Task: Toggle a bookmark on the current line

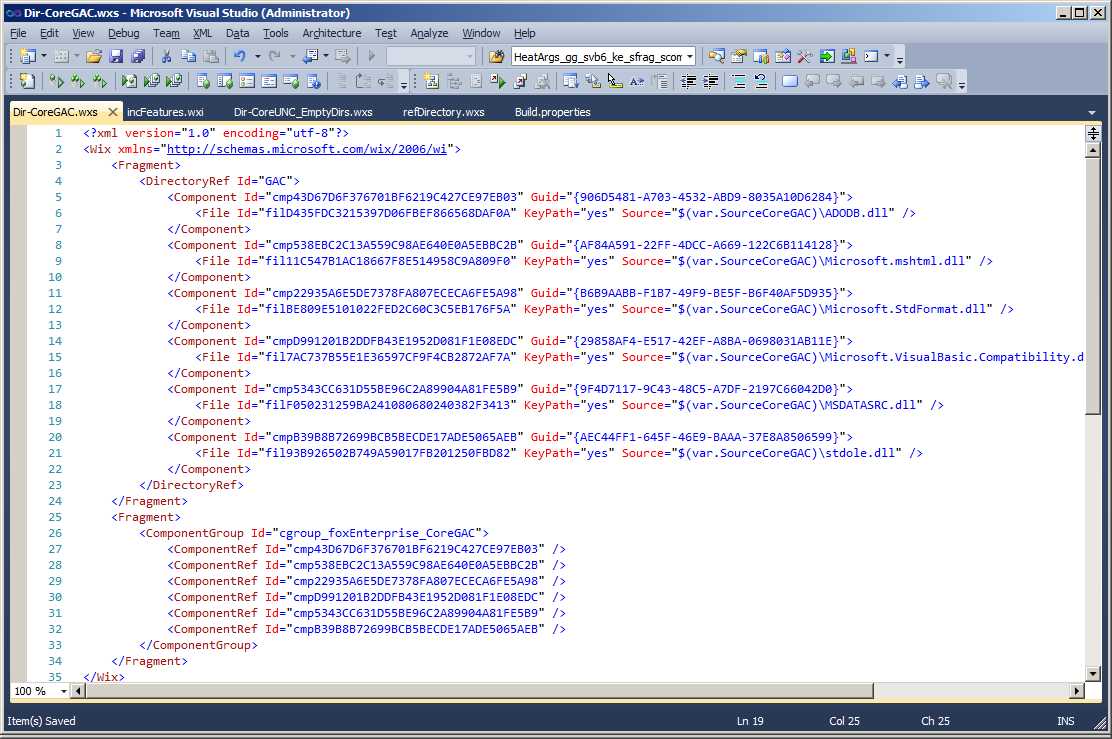Action: [789, 82]
